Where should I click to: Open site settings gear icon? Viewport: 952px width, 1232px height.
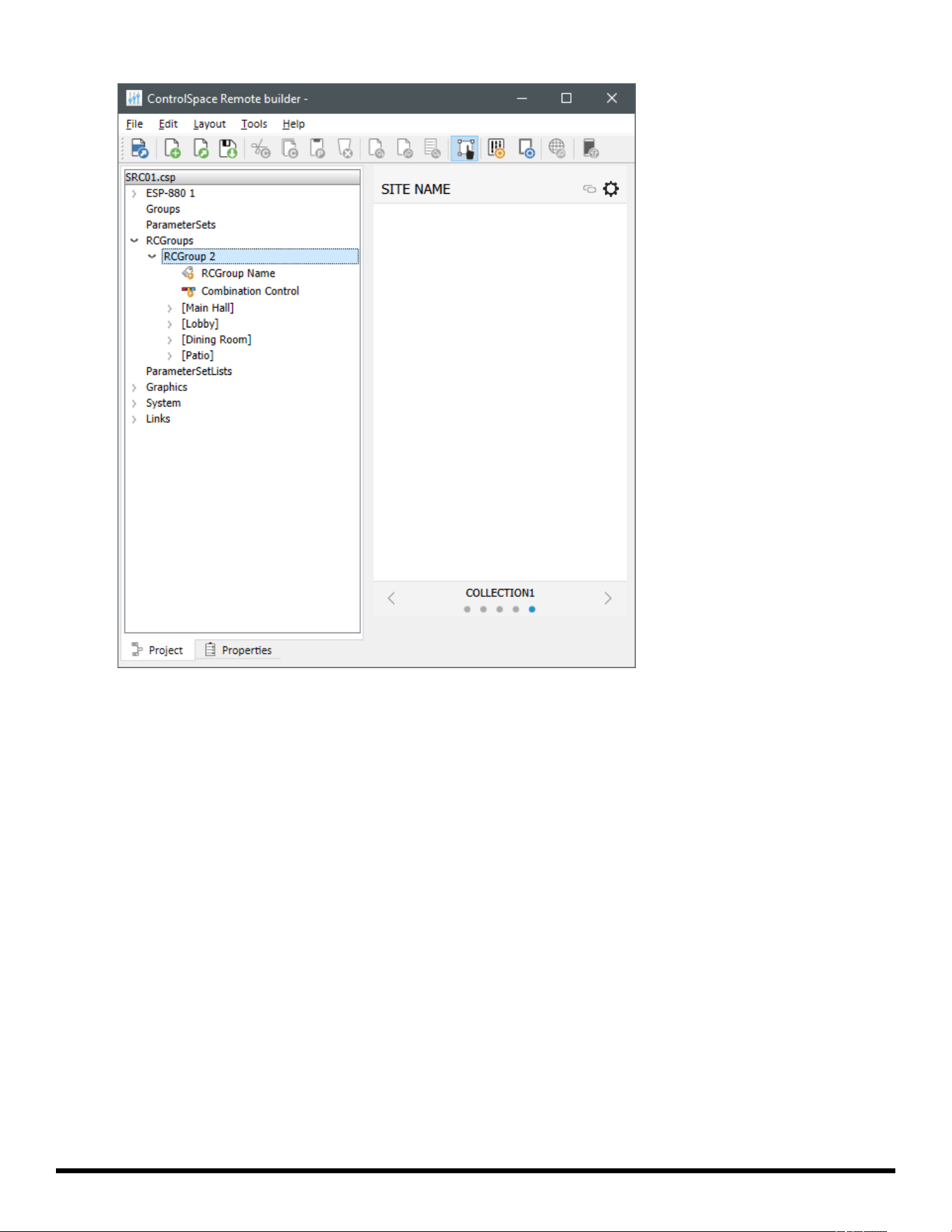tap(611, 189)
